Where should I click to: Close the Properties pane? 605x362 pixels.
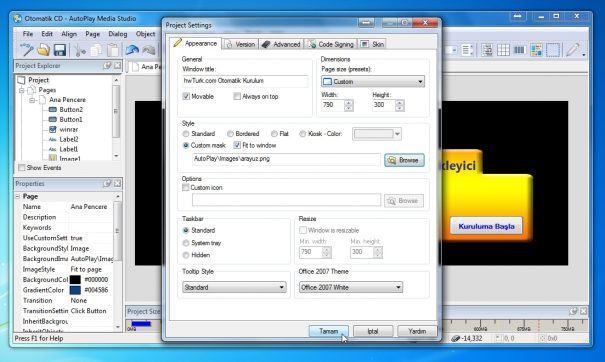(x=117, y=184)
